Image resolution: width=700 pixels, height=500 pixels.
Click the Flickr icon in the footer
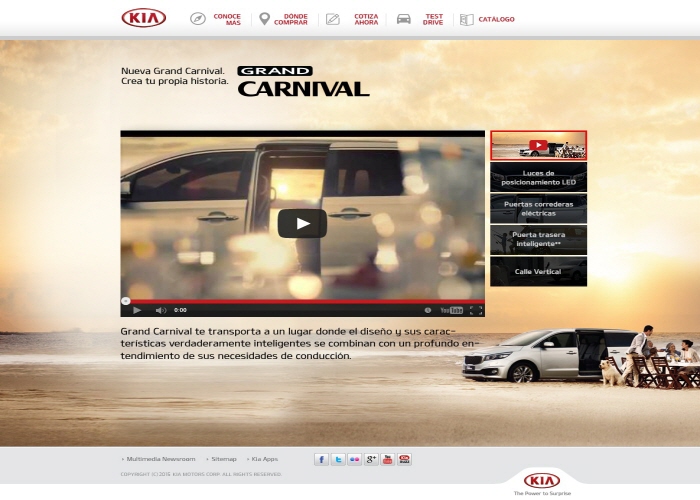pos(354,459)
